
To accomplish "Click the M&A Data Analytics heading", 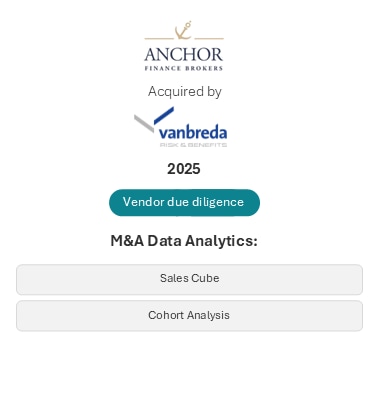I will point(184,241).
